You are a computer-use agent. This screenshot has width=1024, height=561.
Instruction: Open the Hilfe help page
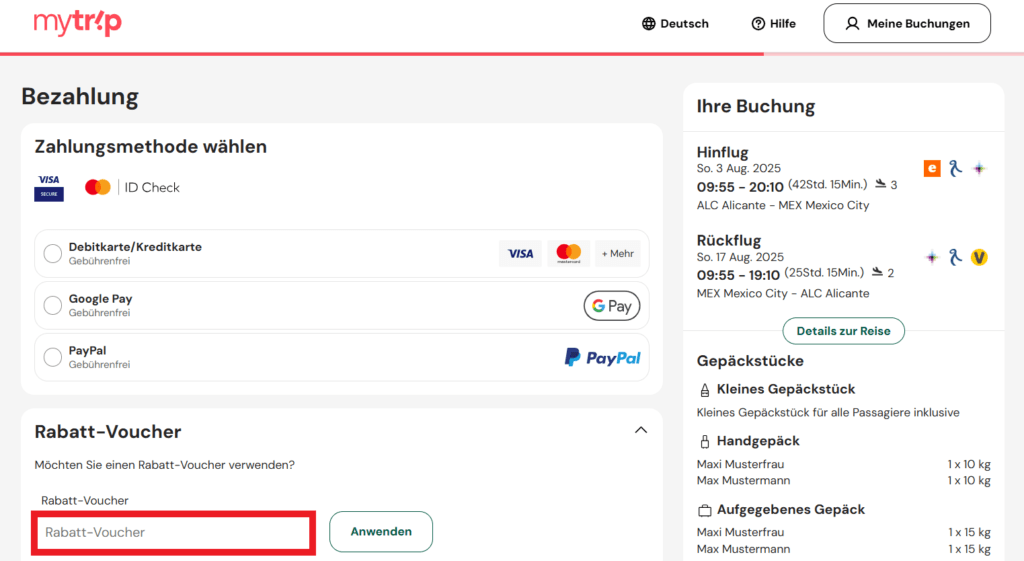774,24
